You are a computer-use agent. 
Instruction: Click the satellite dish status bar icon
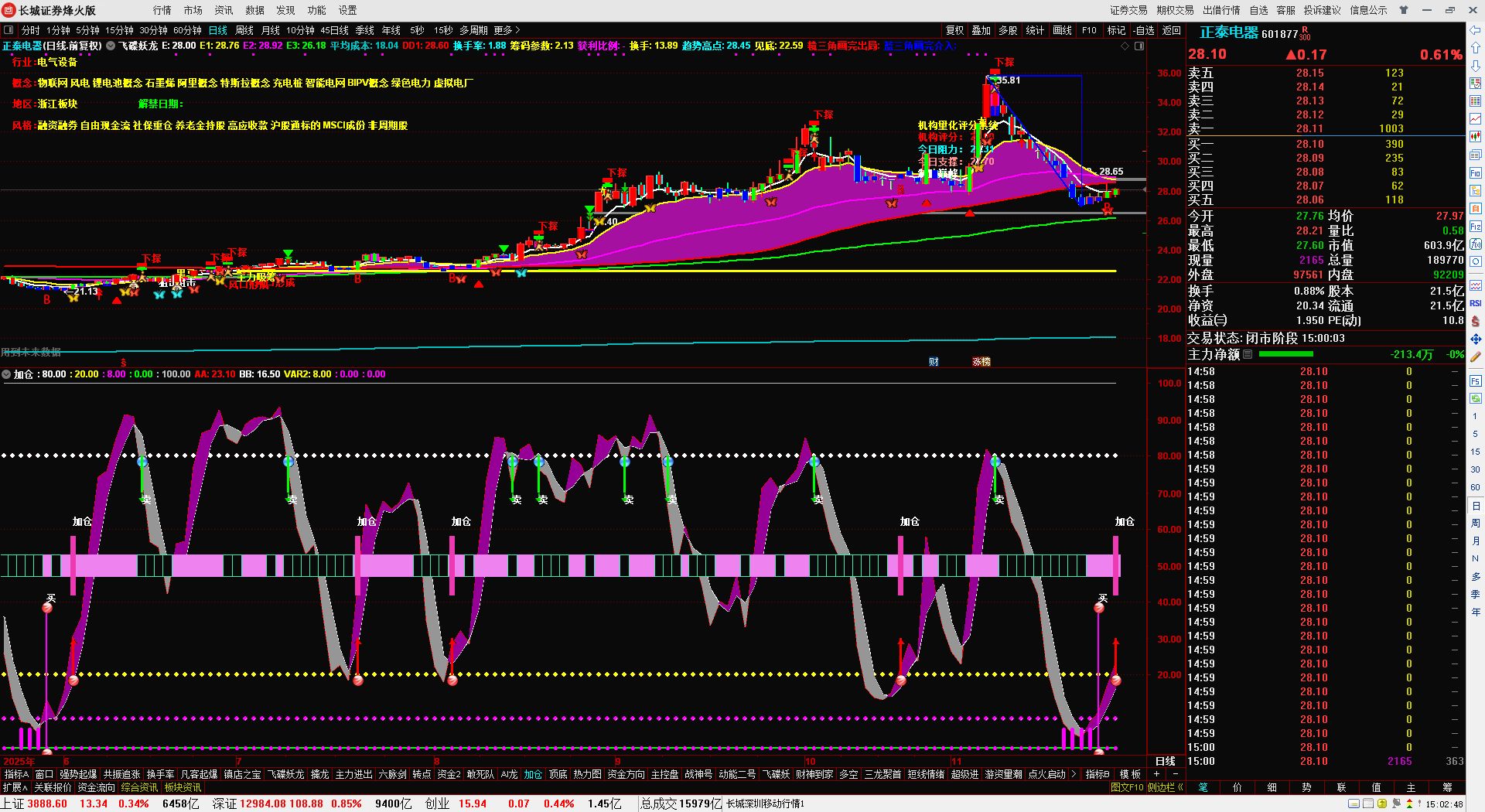tap(1396, 804)
